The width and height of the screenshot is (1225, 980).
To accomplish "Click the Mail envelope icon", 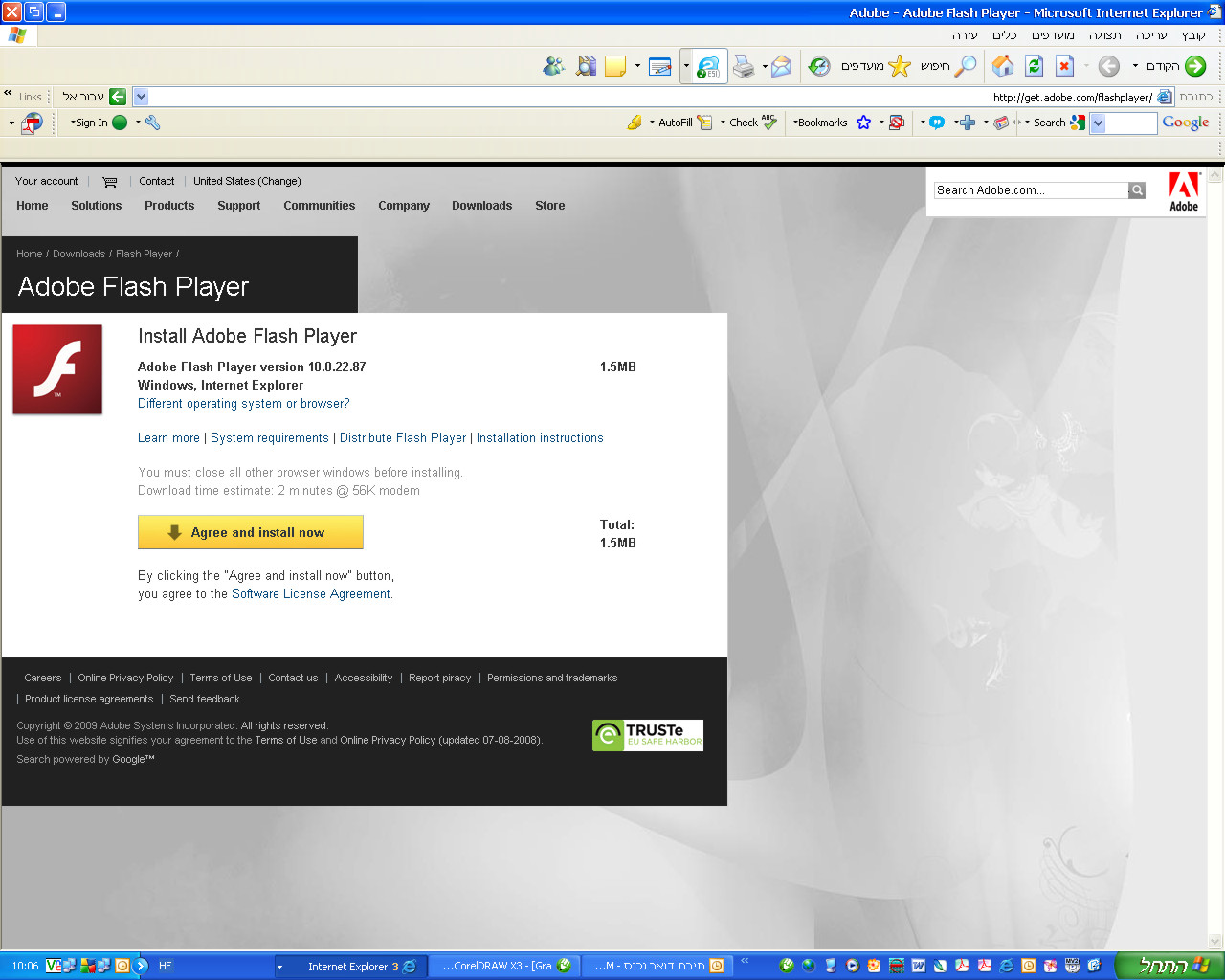I will [782, 66].
